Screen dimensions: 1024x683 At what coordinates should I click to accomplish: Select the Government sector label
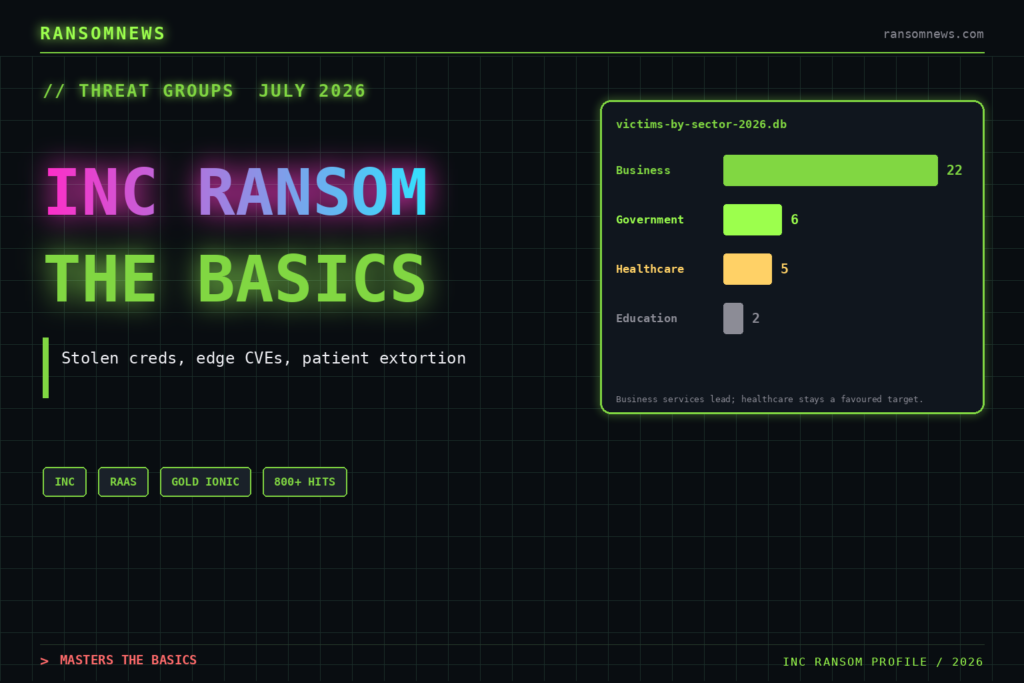point(650,219)
